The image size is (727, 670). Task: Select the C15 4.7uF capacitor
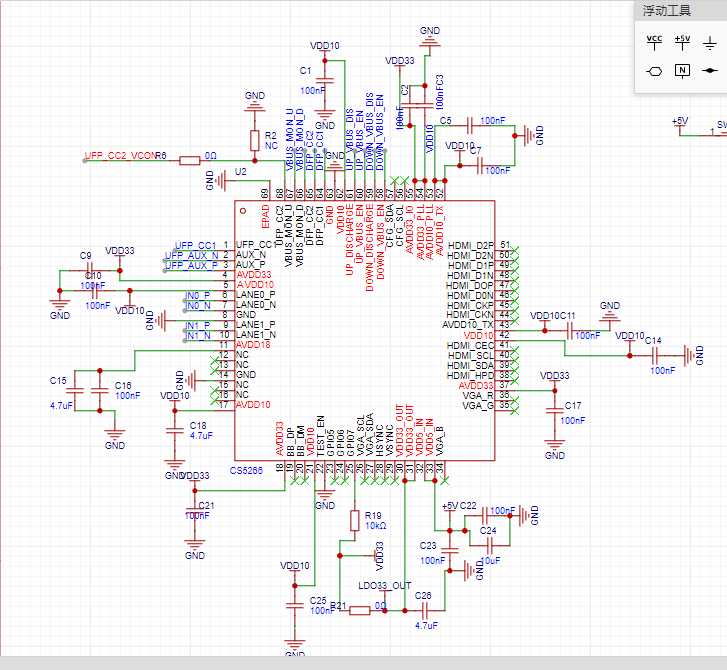click(x=75, y=391)
